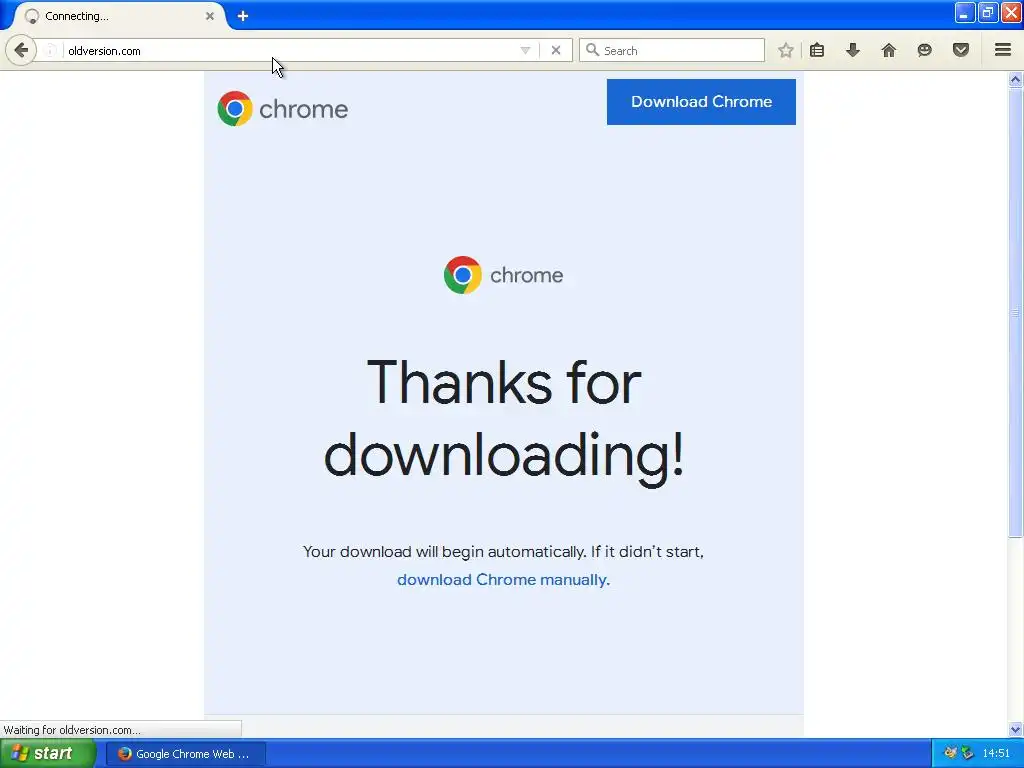Click the search magnifier icon
The width and height of the screenshot is (1024, 768).
pyautogui.click(x=592, y=50)
